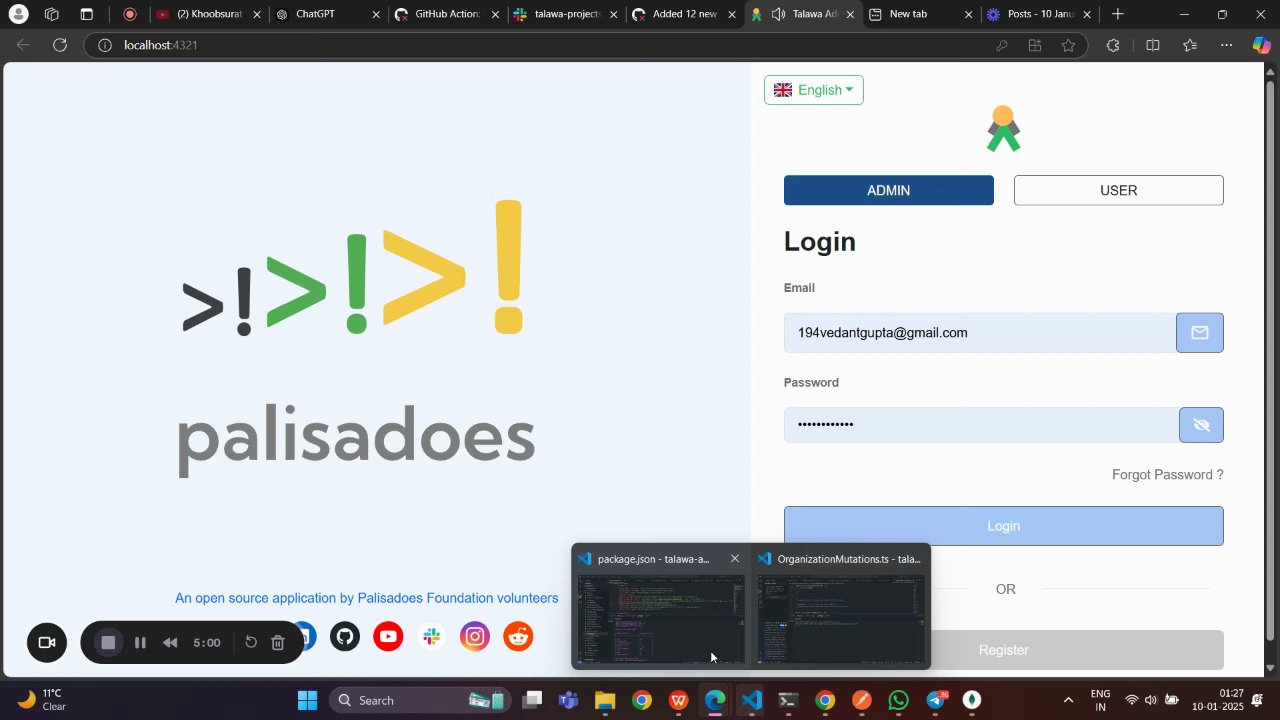The image size is (1280, 720).
Task: Click the Password input field
Action: click(x=981, y=425)
